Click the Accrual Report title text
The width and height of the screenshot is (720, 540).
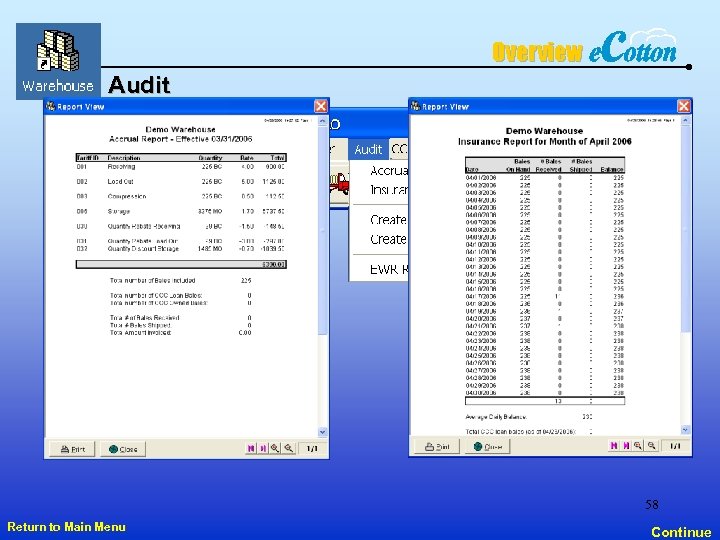[180, 139]
